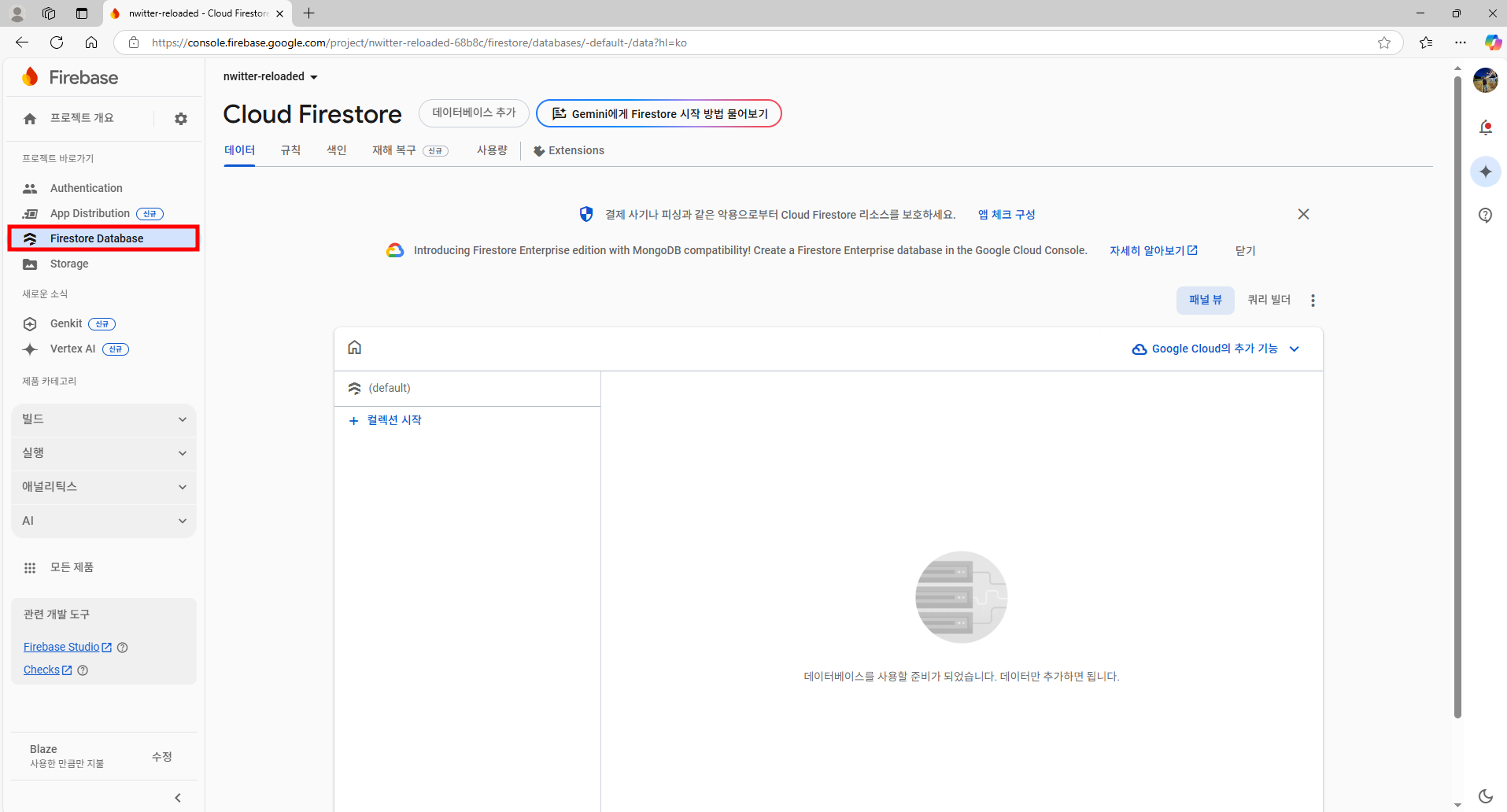Viewport: 1507px width, 812px height.
Task: Open the Extensions tab
Action: click(569, 150)
